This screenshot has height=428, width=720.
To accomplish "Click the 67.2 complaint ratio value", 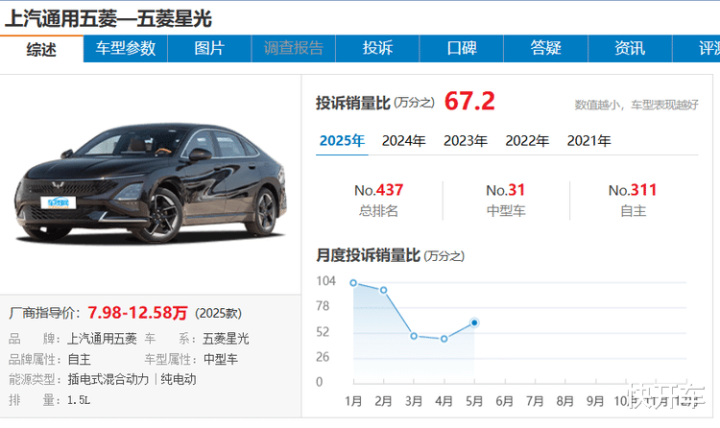I will pos(469,101).
